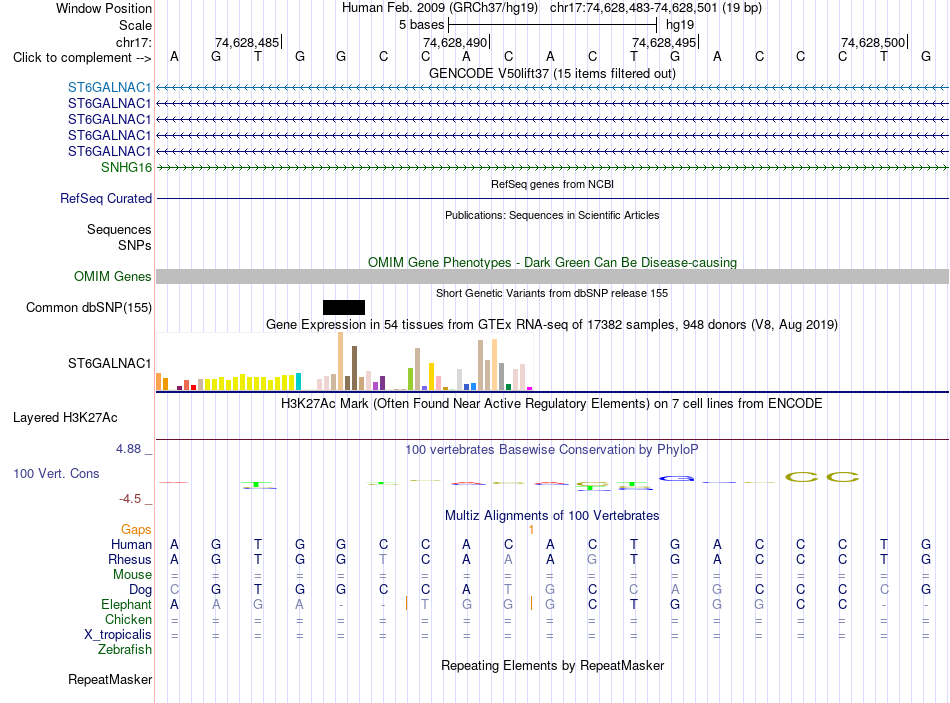Click the OMIM Genes track label

pos(112,276)
